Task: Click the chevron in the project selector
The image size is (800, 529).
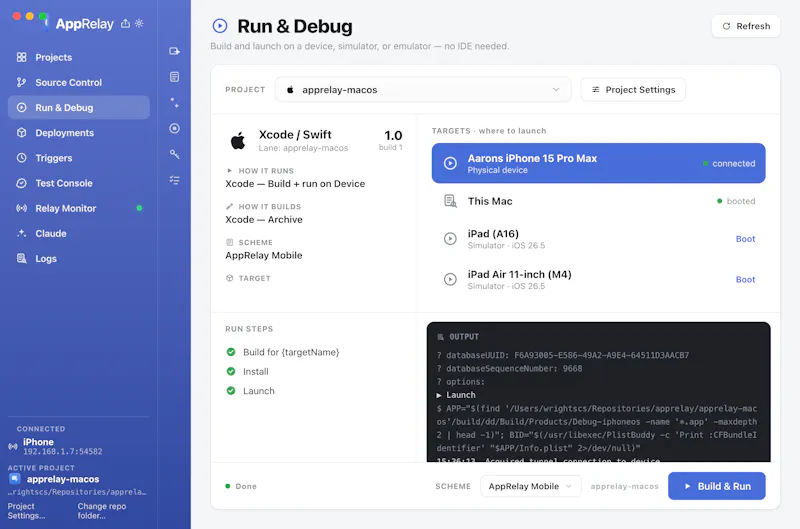Action: [556, 90]
